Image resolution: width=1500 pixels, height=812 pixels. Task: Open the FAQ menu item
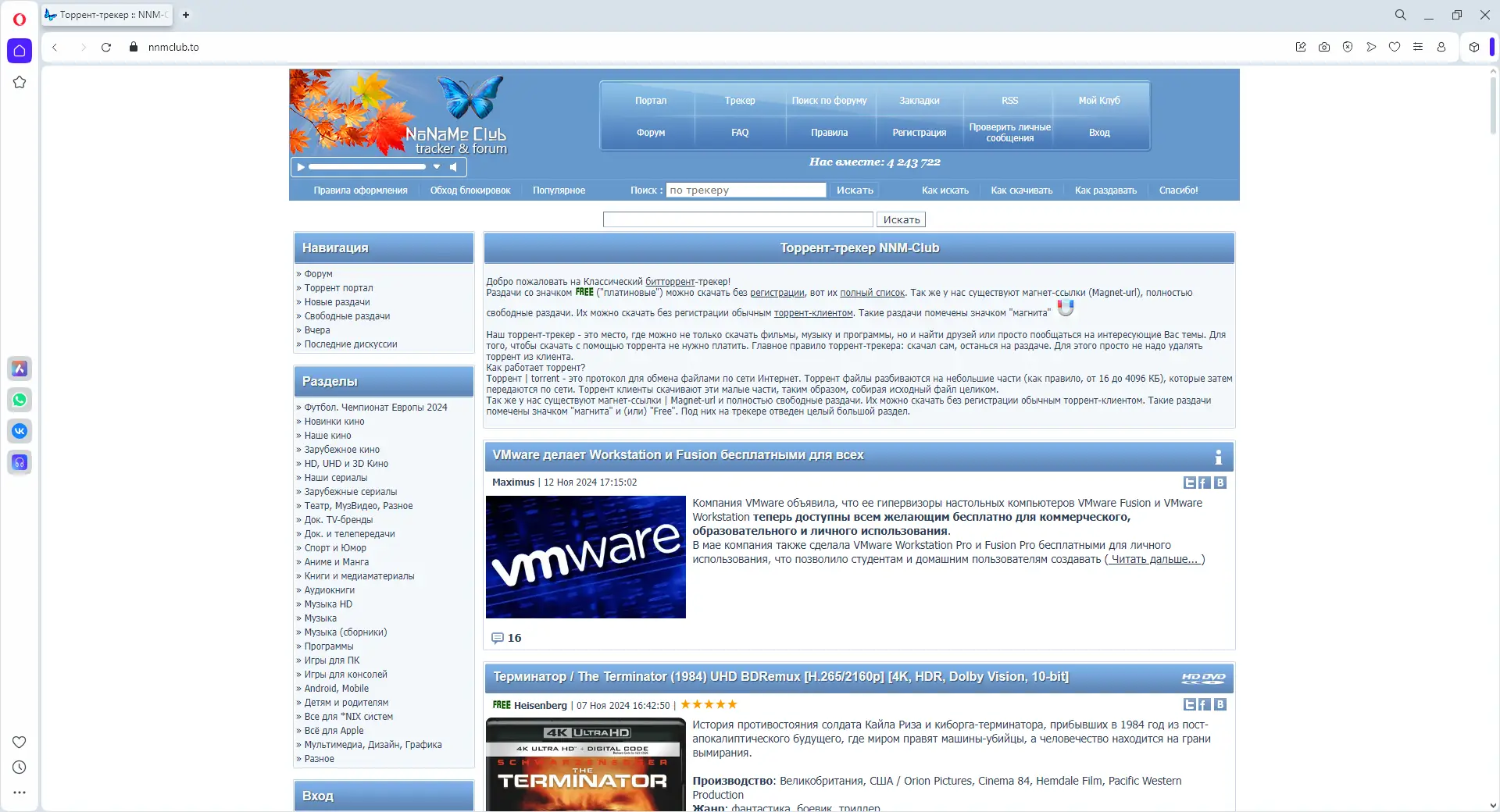coord(740,133)
